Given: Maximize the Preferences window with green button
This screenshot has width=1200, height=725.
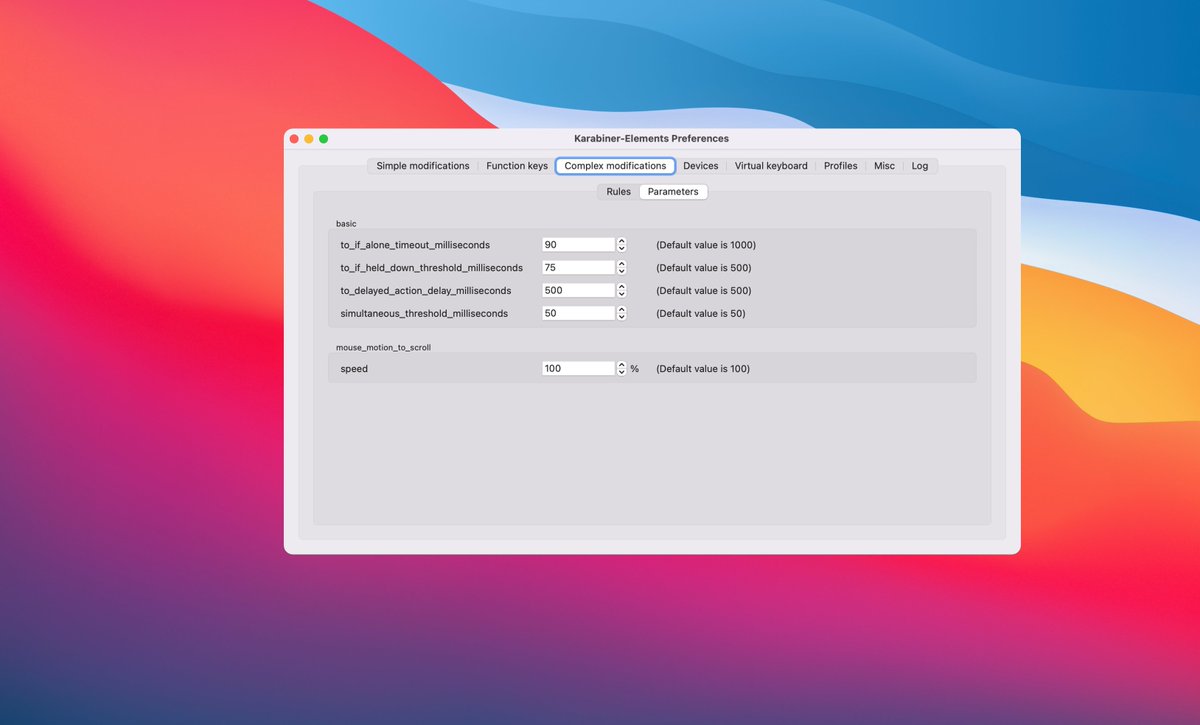Looking at the screenshot, I should [324, 139].
